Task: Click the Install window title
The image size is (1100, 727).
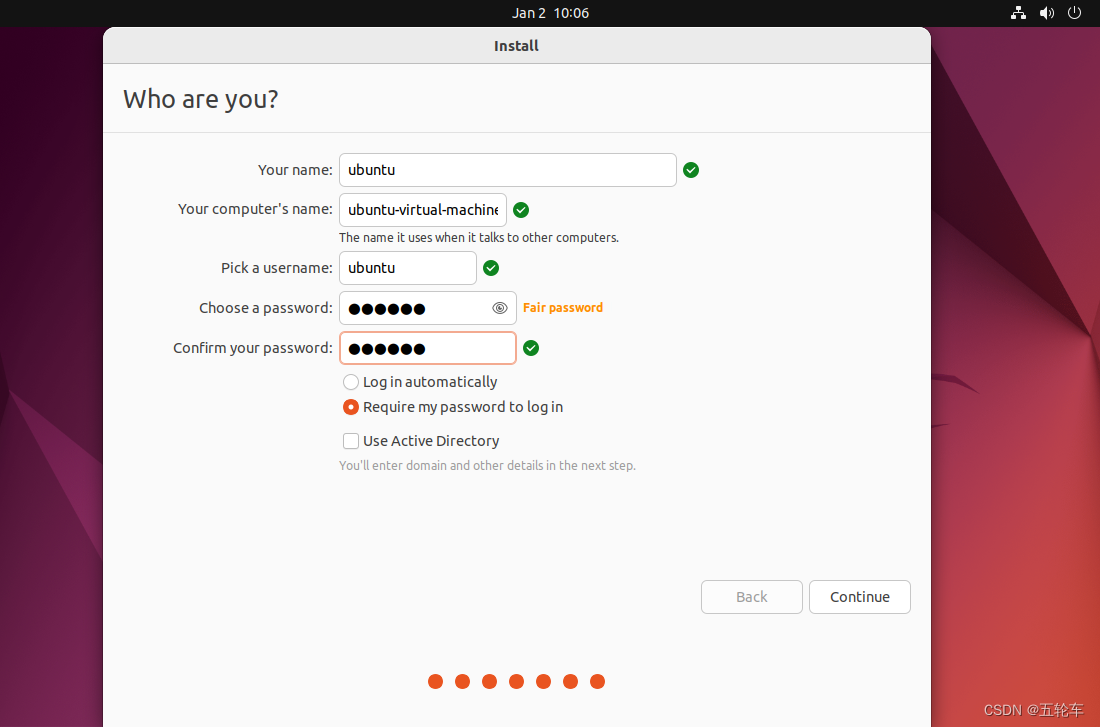Action: [516, 46]
